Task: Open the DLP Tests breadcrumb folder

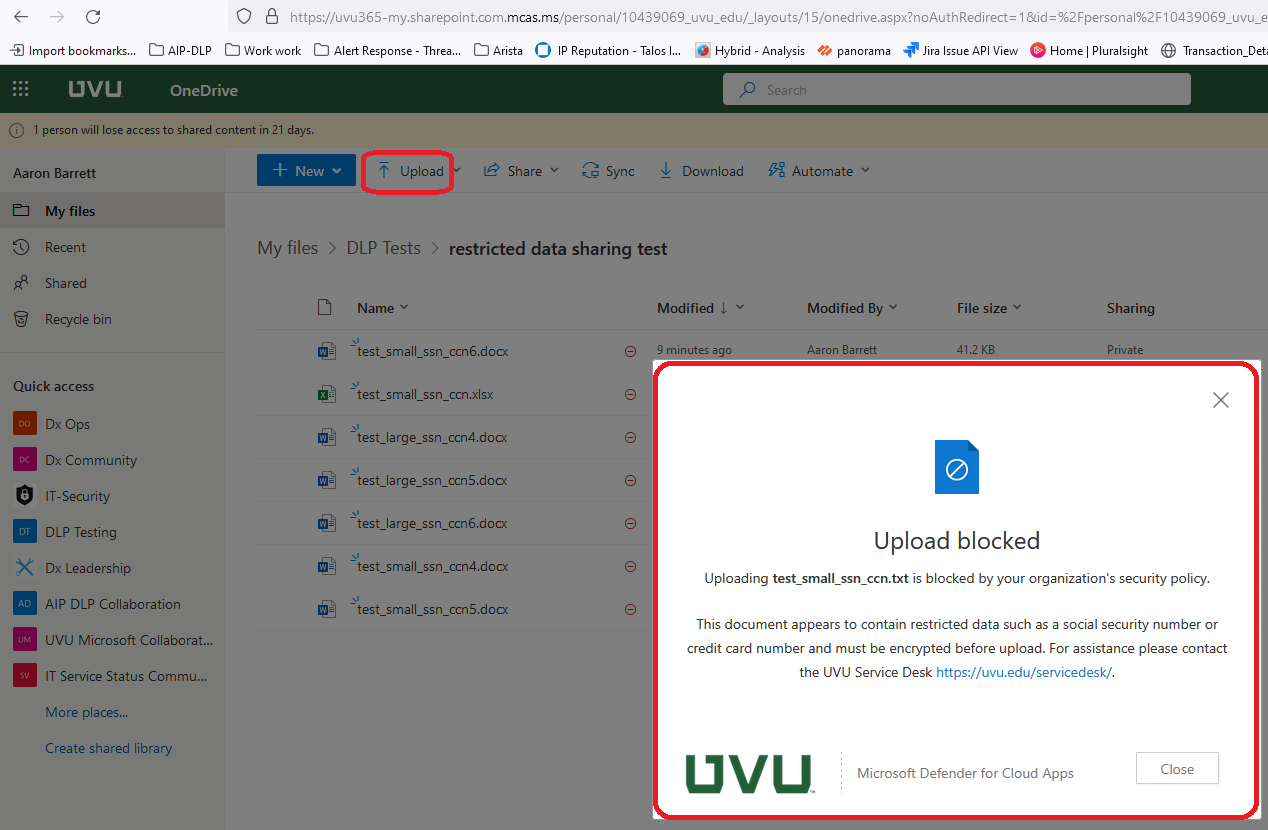Action: point(383,248)
